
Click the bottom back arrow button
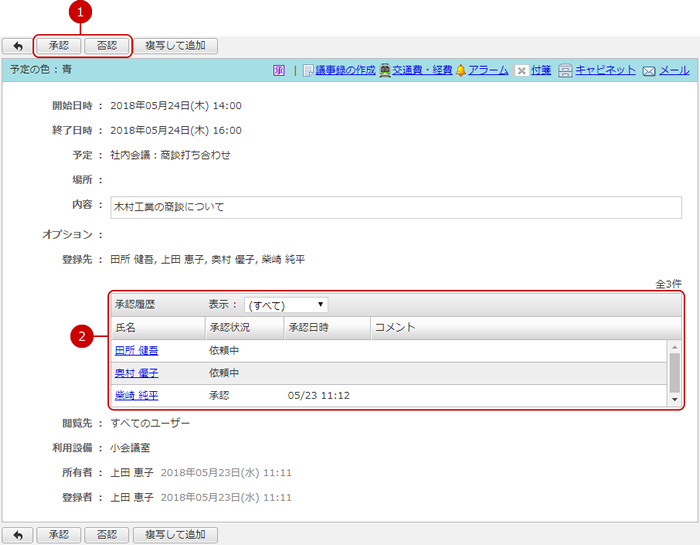click(17, 535)
